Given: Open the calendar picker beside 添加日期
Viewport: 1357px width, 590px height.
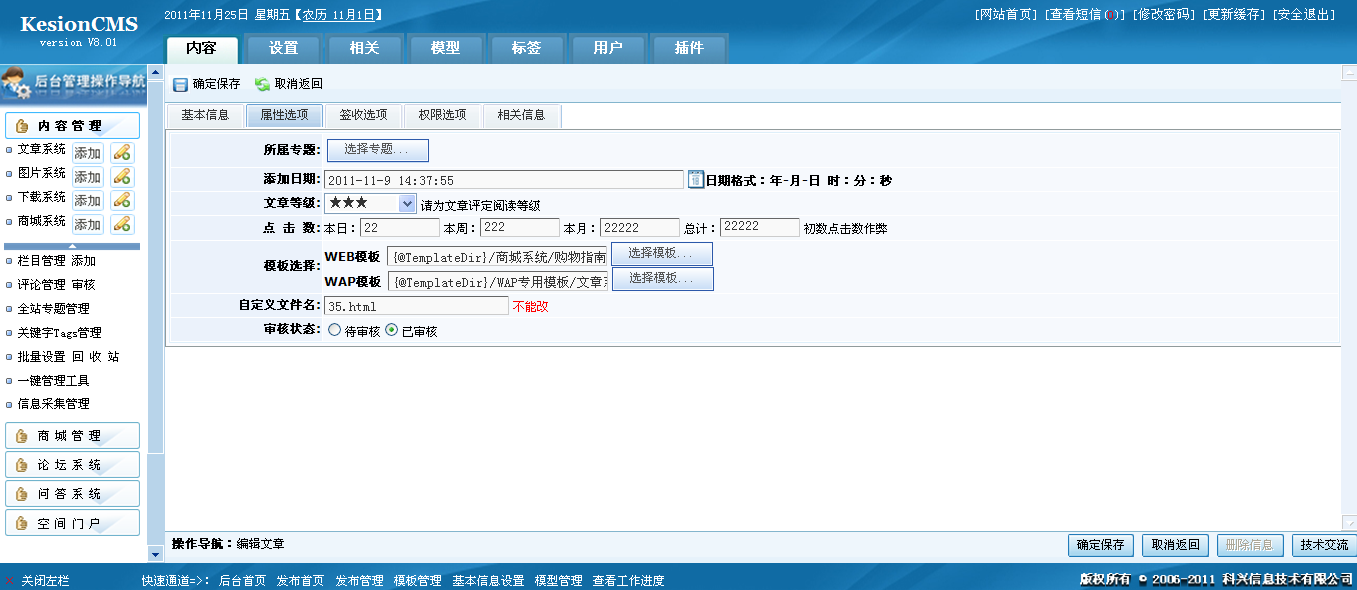Looking at the screenshot, I should click(x=696, y=180).
